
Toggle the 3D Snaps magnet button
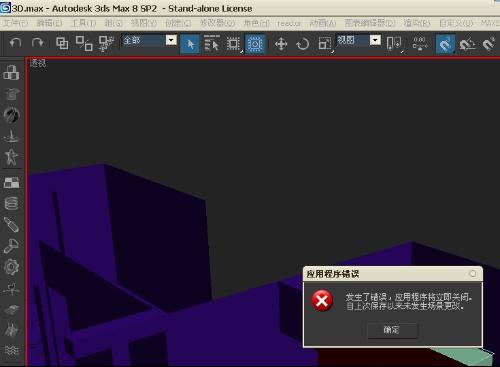445,44
